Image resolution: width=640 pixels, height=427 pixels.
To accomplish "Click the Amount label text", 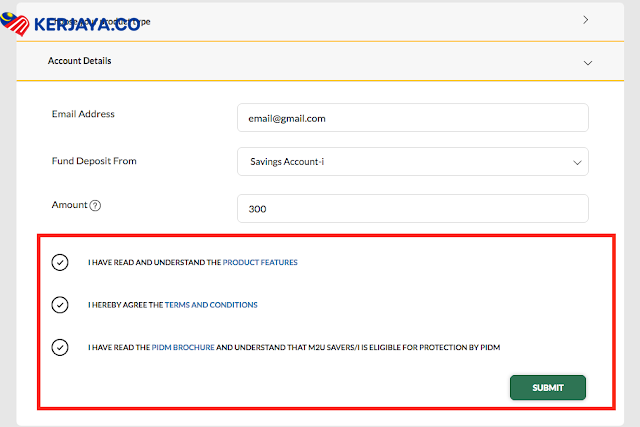I will coord(69,205).
